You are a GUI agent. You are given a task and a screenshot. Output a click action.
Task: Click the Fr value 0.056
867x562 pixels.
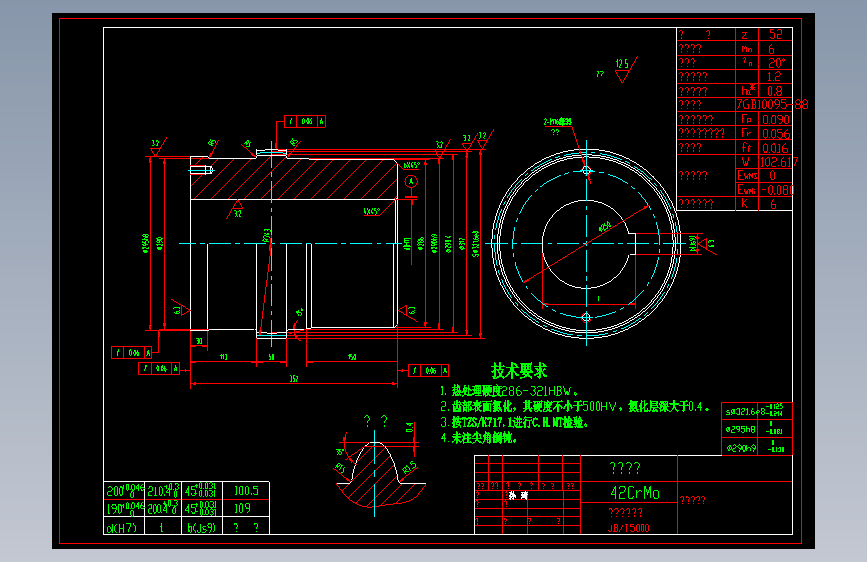pyautogui.click(x=776, y=134)
